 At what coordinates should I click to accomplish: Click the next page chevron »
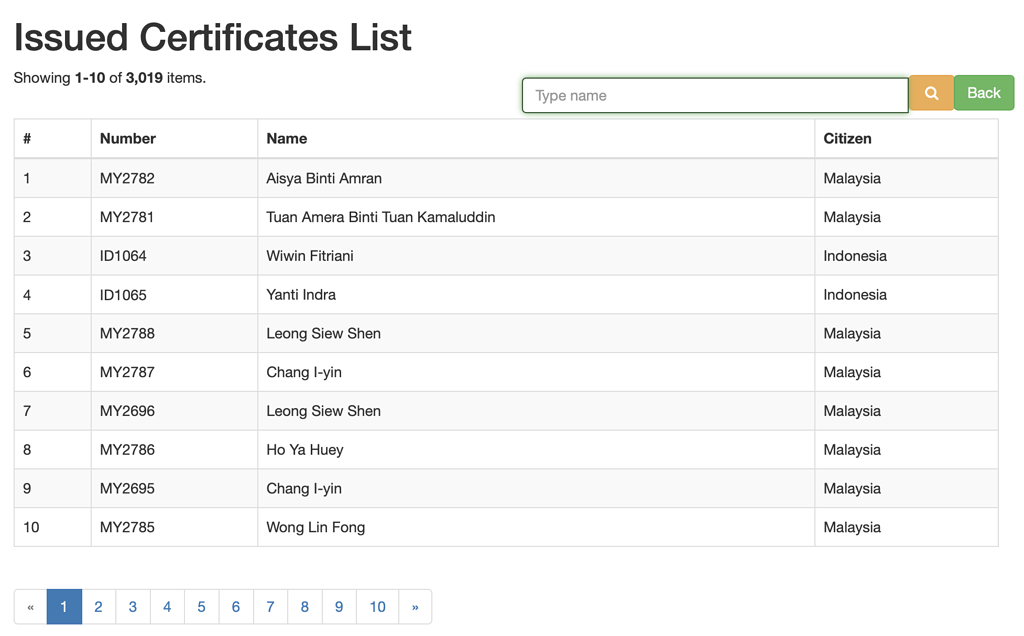pyautogui.click(x=415, y=606)
